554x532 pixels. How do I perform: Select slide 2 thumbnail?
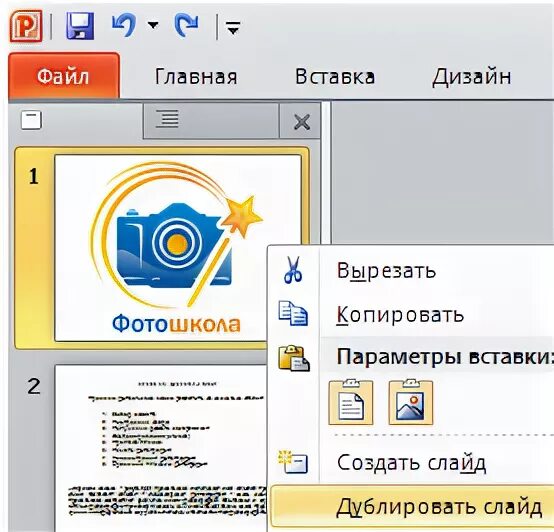point(161,448)
